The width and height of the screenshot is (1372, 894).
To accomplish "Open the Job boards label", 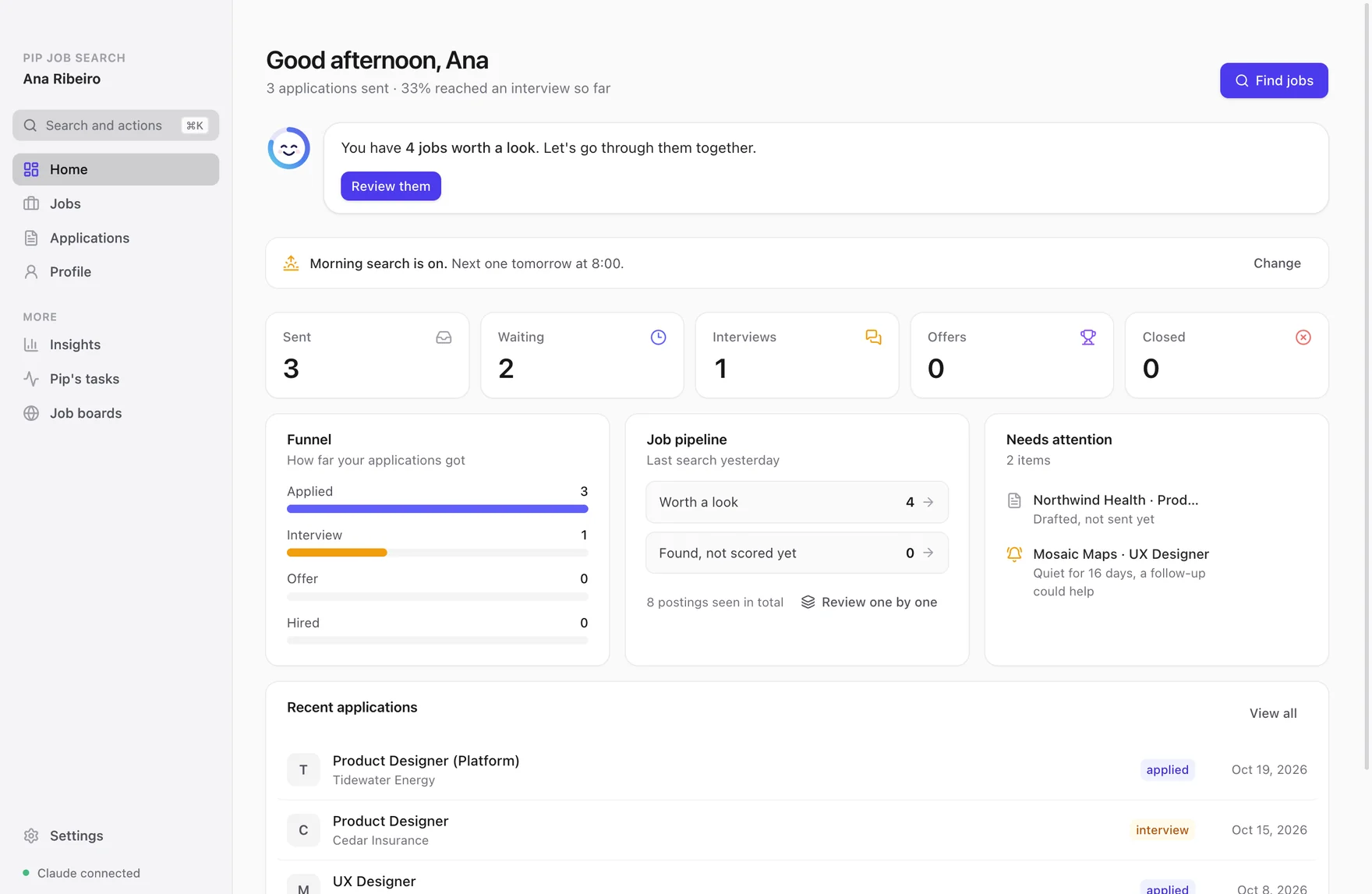I will 86,413.
